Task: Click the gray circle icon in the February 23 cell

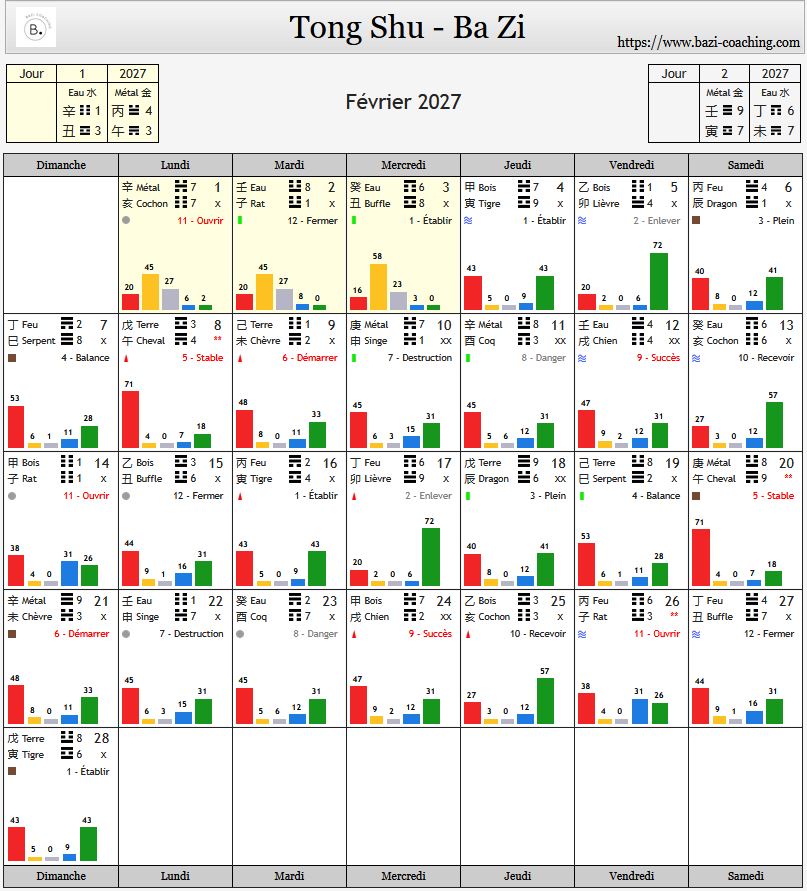Action: pyautogui.click(x=239, y=633)
